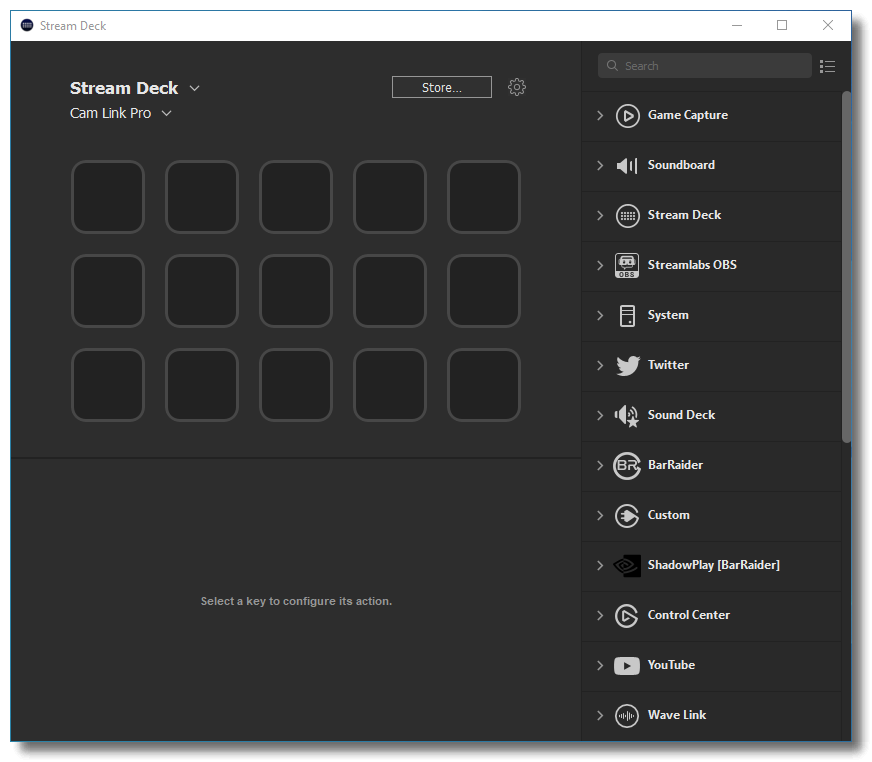Click the "Wave Link" label
Image resolution: width=872 pixels, height=762 pixels.
(x=677, y=715)
